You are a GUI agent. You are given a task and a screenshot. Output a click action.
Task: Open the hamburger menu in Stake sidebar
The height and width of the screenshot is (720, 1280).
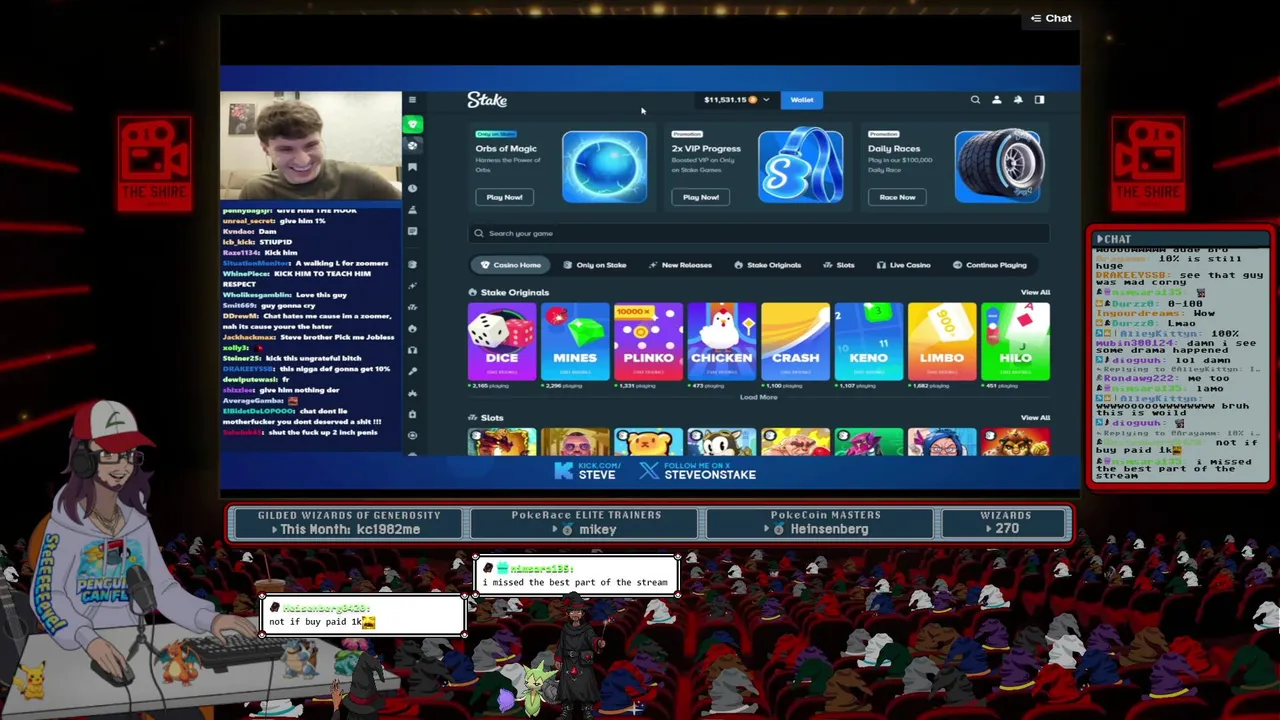click(x=412, y=100)
